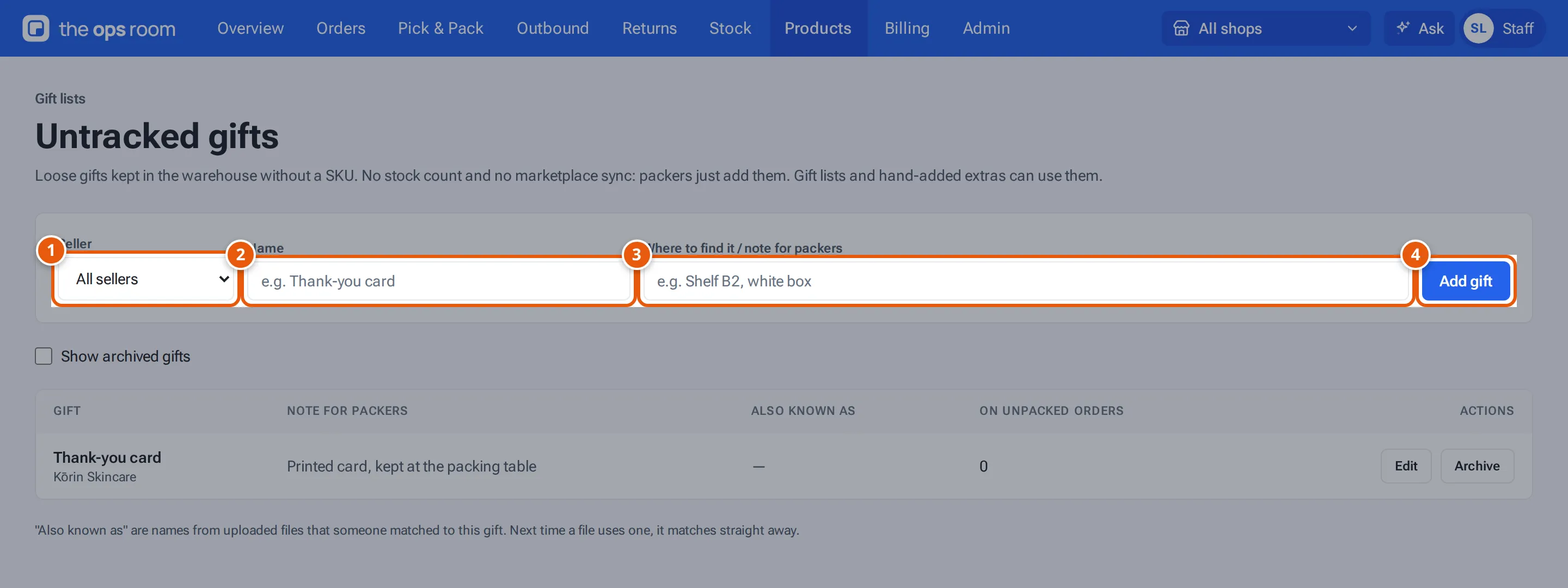Focus the note for packers field
The width and height of the screenshot is (1568, 588).
coord(1026,280)
